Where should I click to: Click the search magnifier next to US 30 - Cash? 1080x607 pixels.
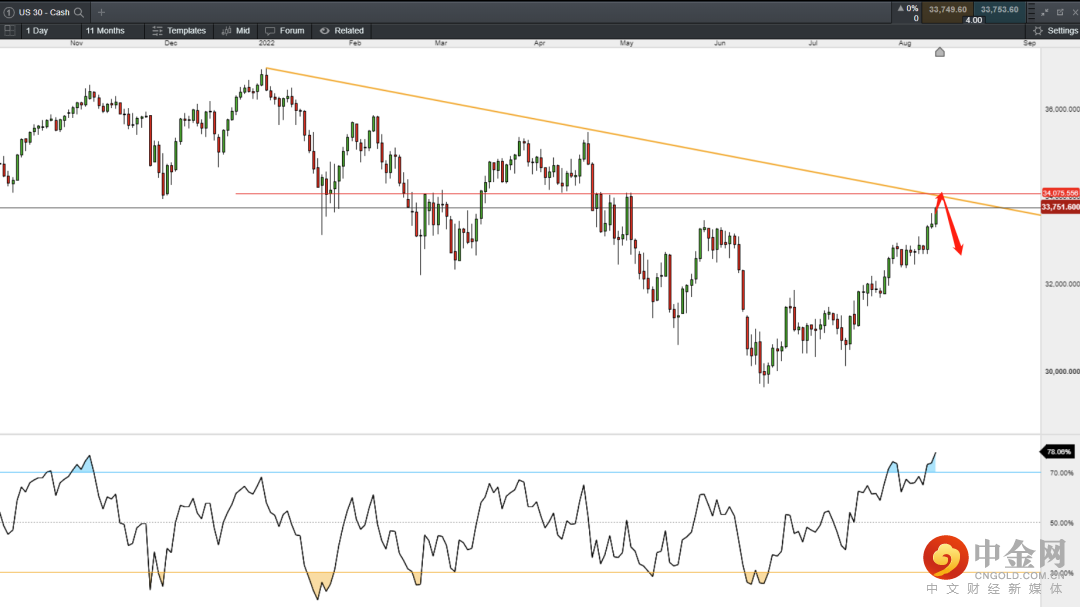click(x=78, y=13)
